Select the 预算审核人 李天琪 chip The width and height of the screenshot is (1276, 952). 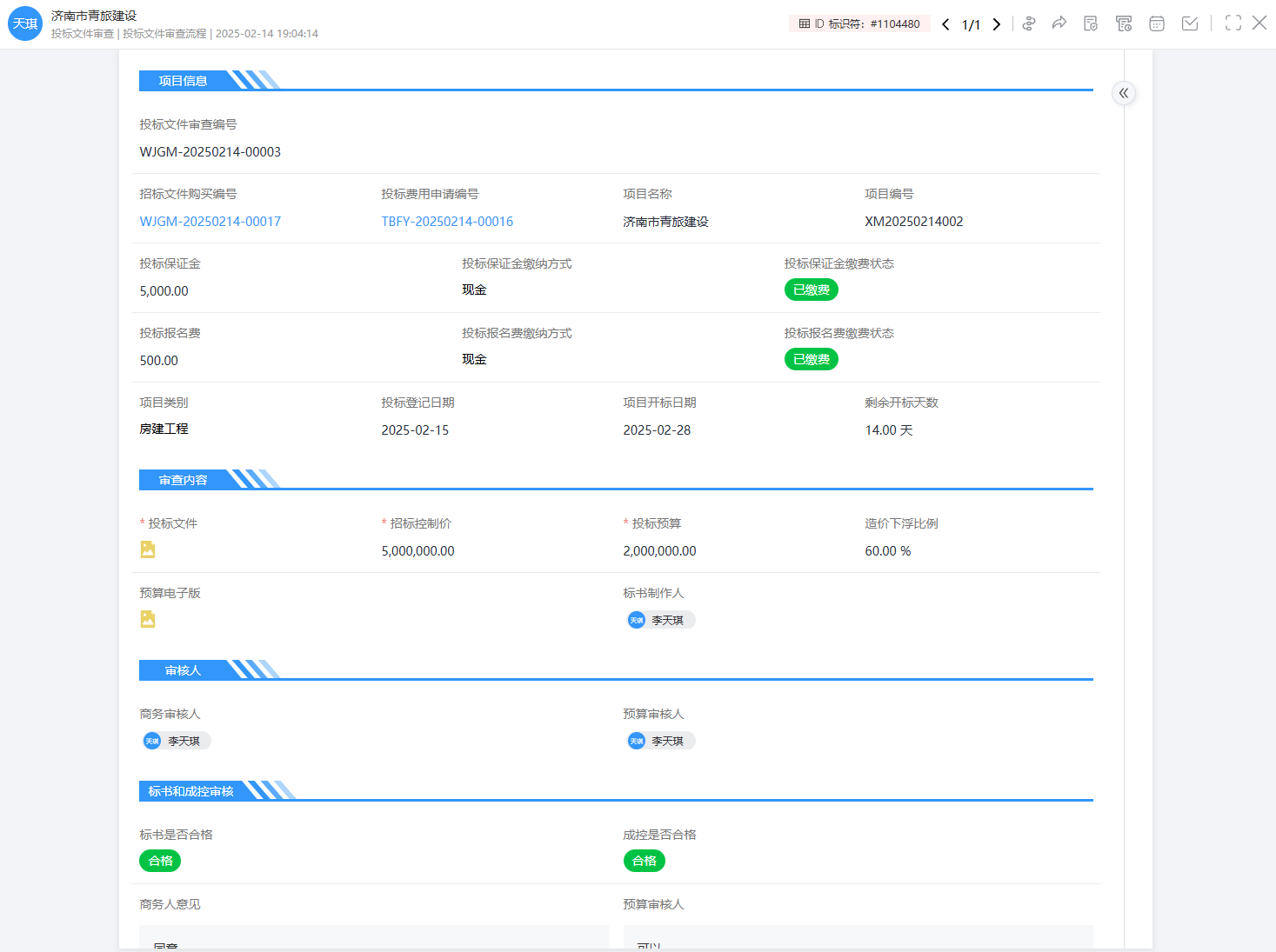[661, 741]
